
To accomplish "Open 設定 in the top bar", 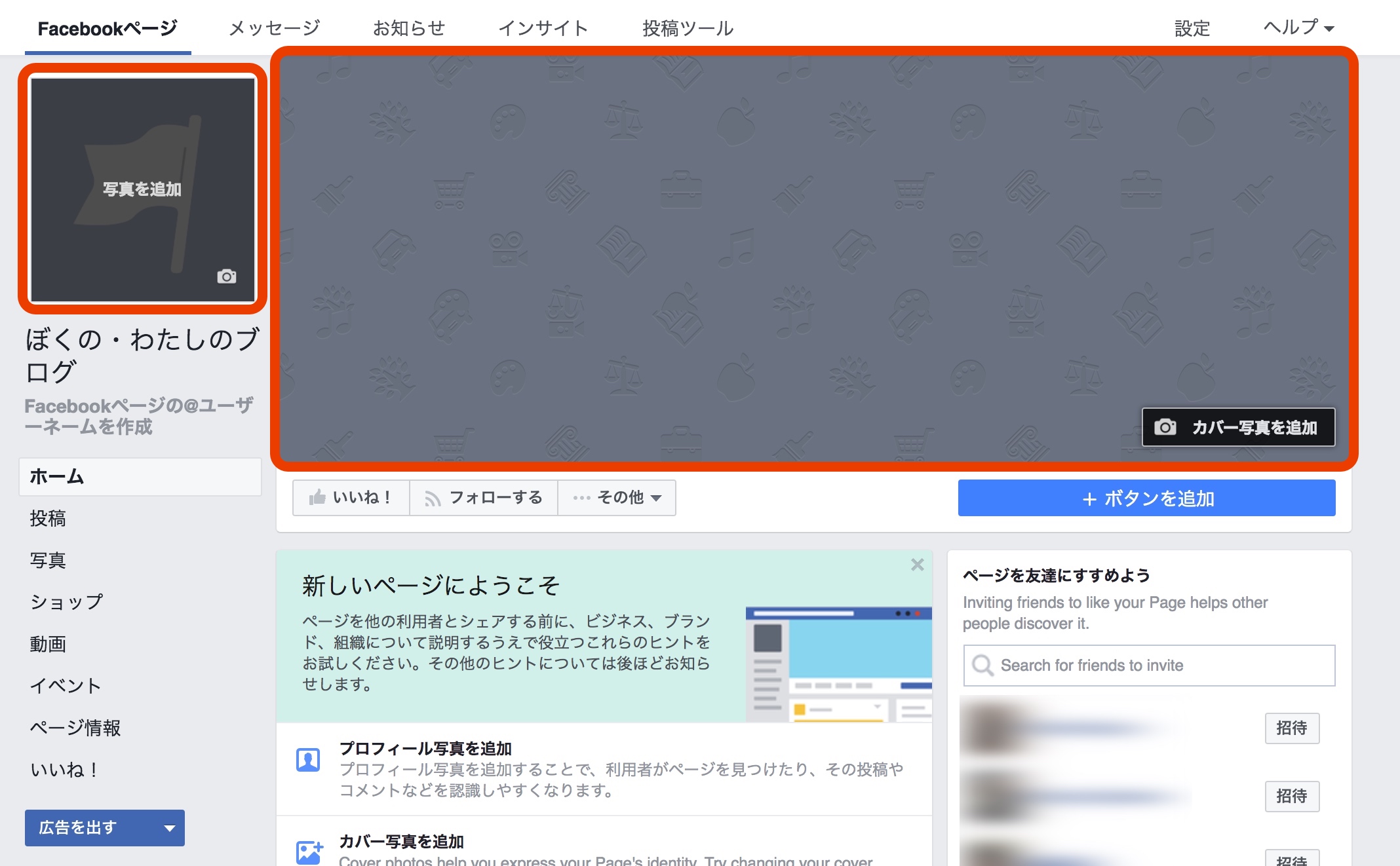I will [x=1192, y=28].
